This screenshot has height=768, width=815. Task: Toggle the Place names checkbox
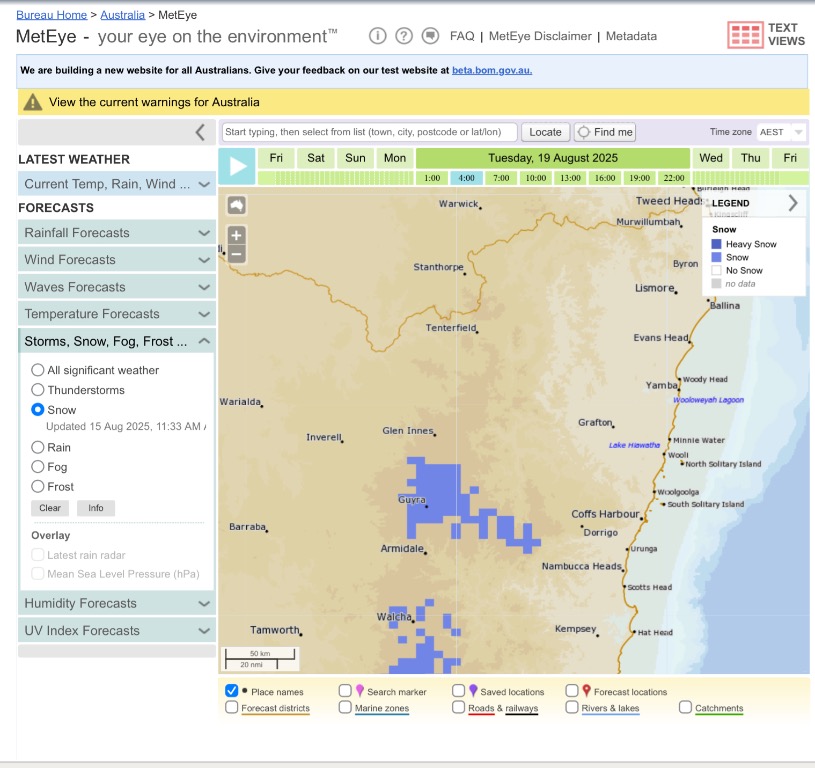[x=232, y=691]
